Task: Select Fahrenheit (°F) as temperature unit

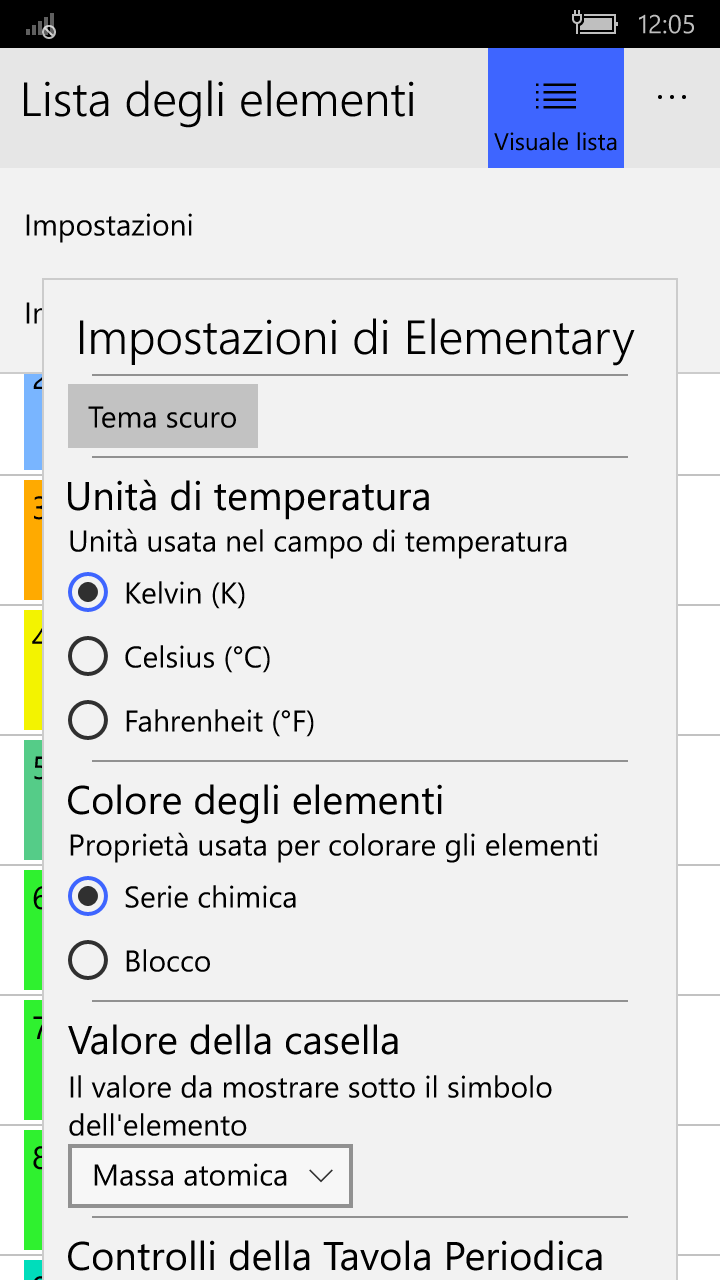Action: coord(88,720)
